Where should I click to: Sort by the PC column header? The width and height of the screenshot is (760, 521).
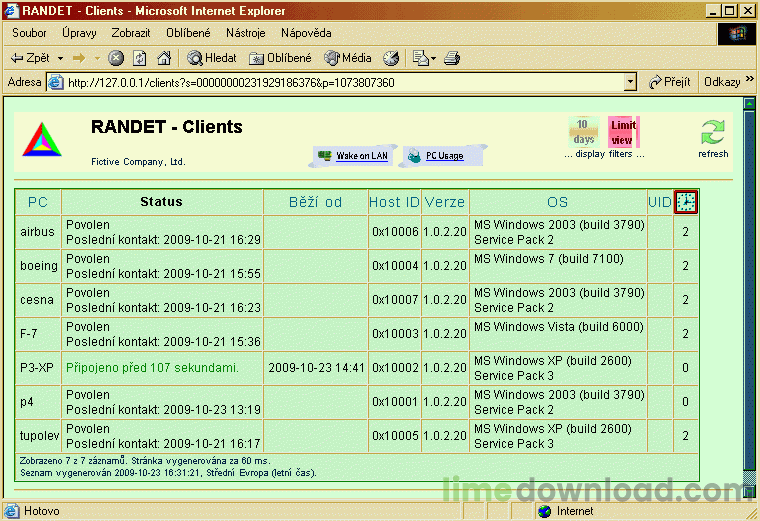coord(38,202)
